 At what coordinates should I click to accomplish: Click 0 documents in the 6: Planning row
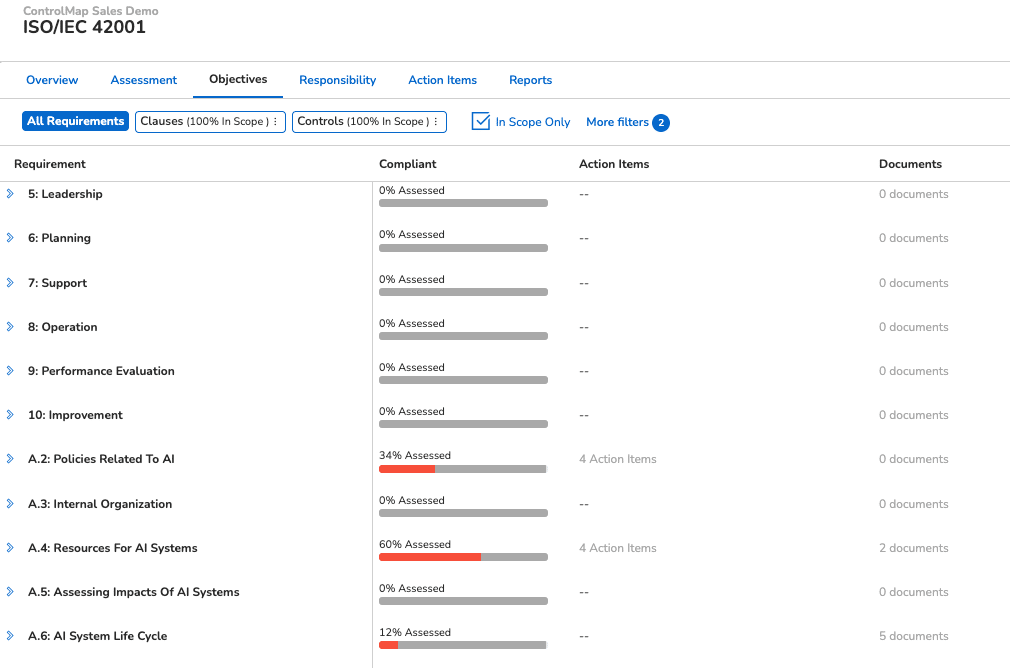tap(913, 238)
